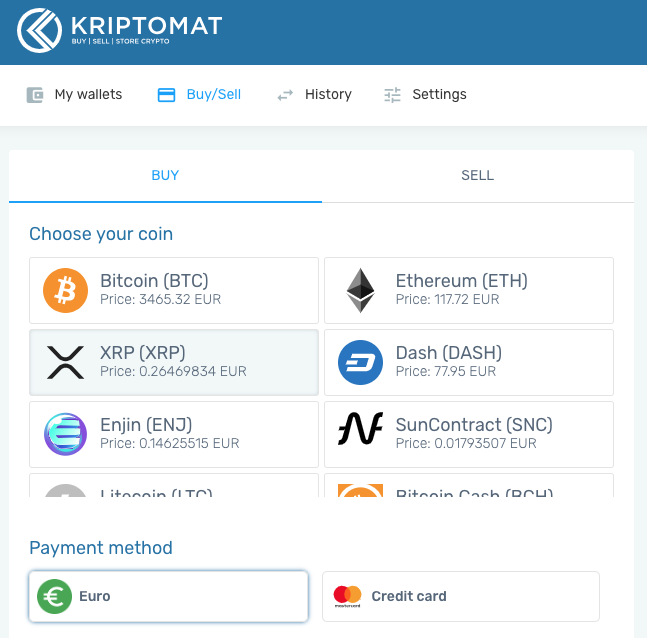Select Euro payment method

click(x=168, y=597)
